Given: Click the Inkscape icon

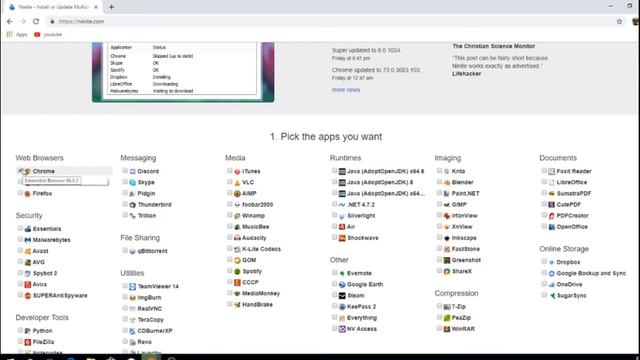Looking at the screenshot, I should click(447, 238).
